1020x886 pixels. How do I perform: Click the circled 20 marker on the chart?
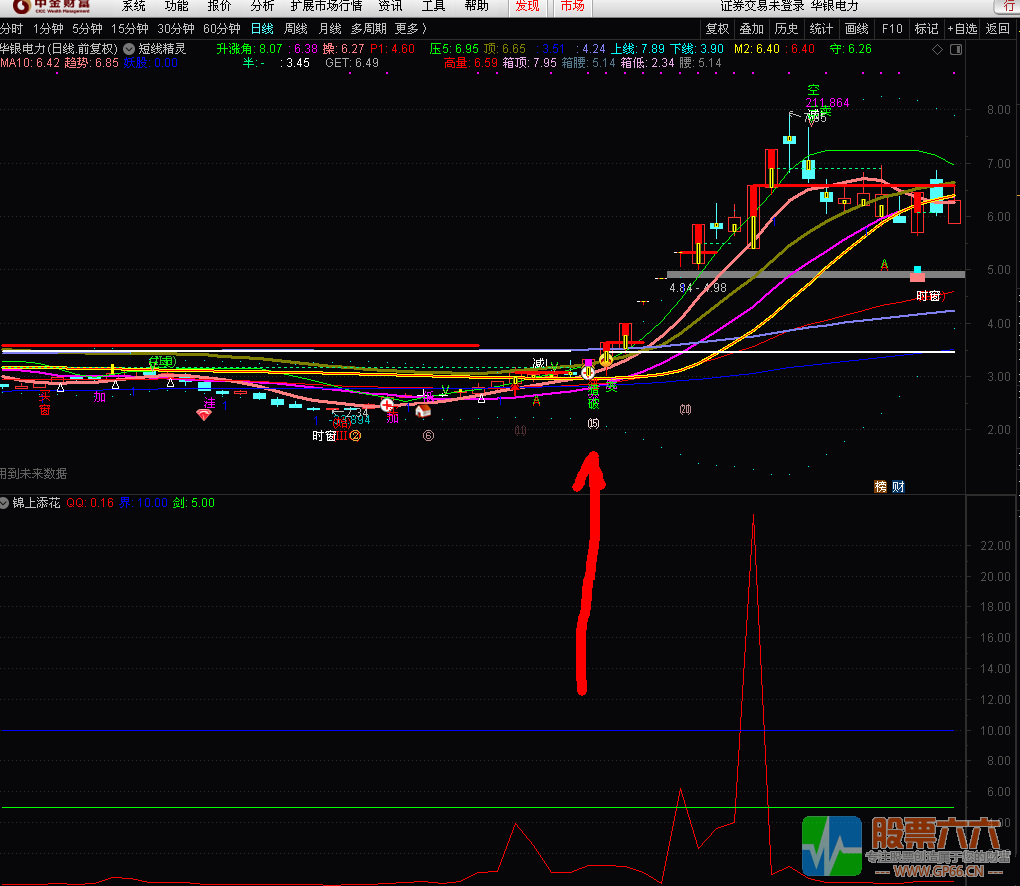tap(685, 409)
